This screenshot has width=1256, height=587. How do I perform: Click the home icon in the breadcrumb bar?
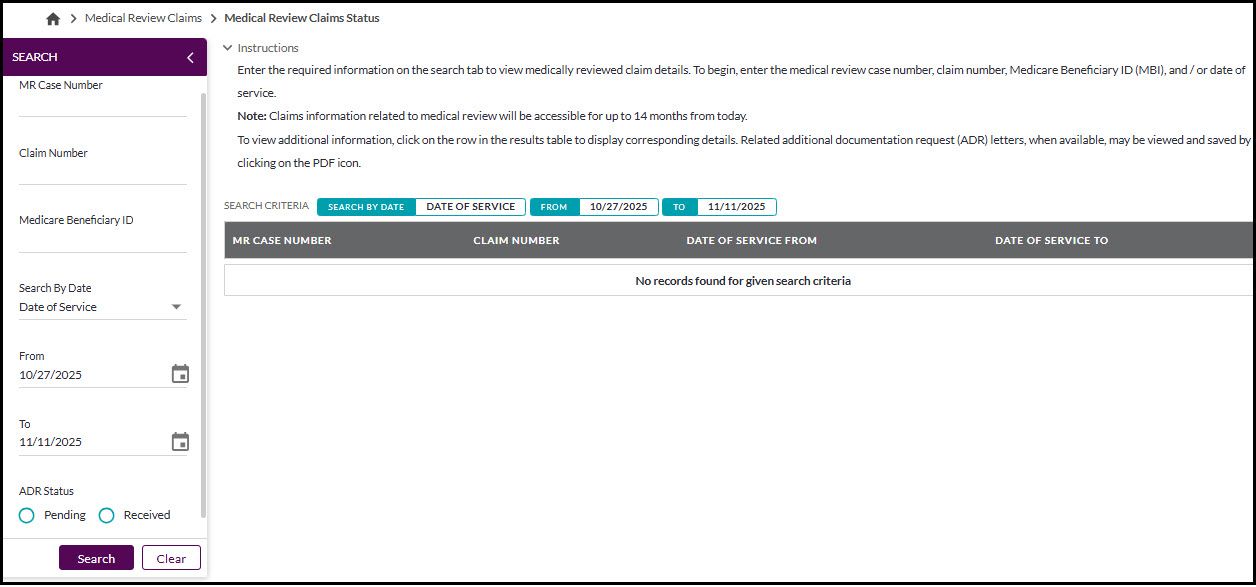point(52,17)
